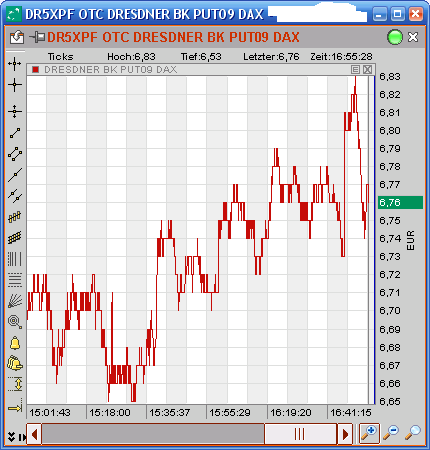Click the gray scrollbar track area
Image resolution: width=430 pixels, height=450 pixels.
[x=153, y=434]
